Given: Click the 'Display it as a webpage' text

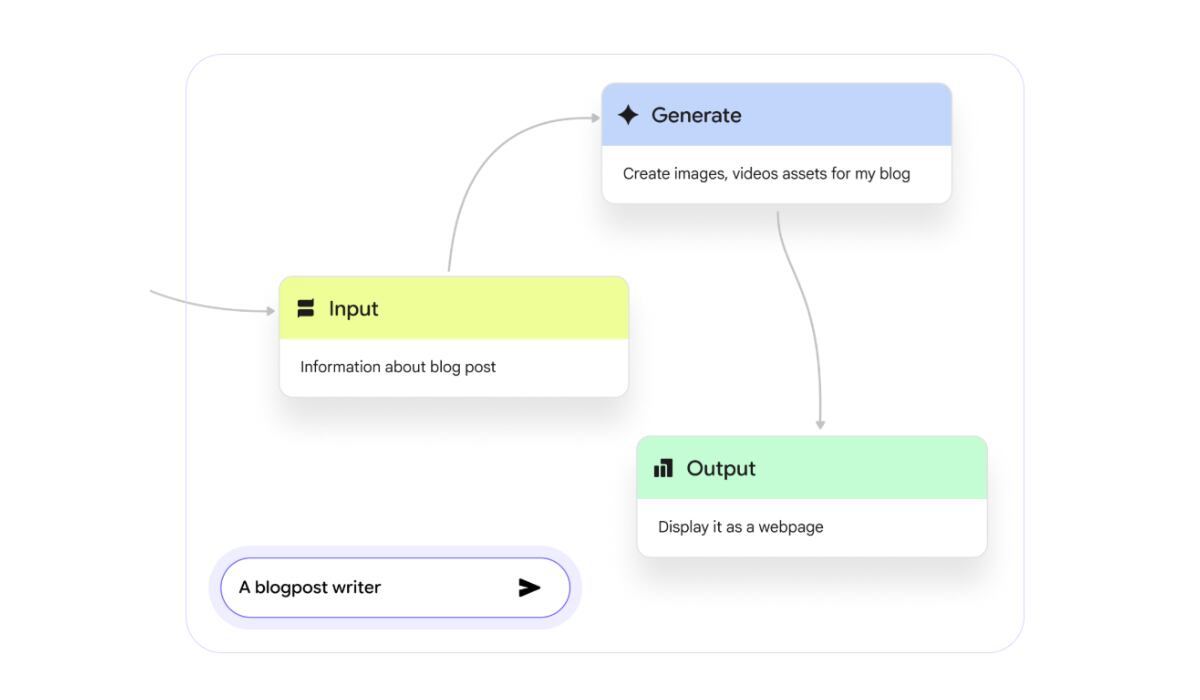Looking at the screenshot, I should [740, 526].
